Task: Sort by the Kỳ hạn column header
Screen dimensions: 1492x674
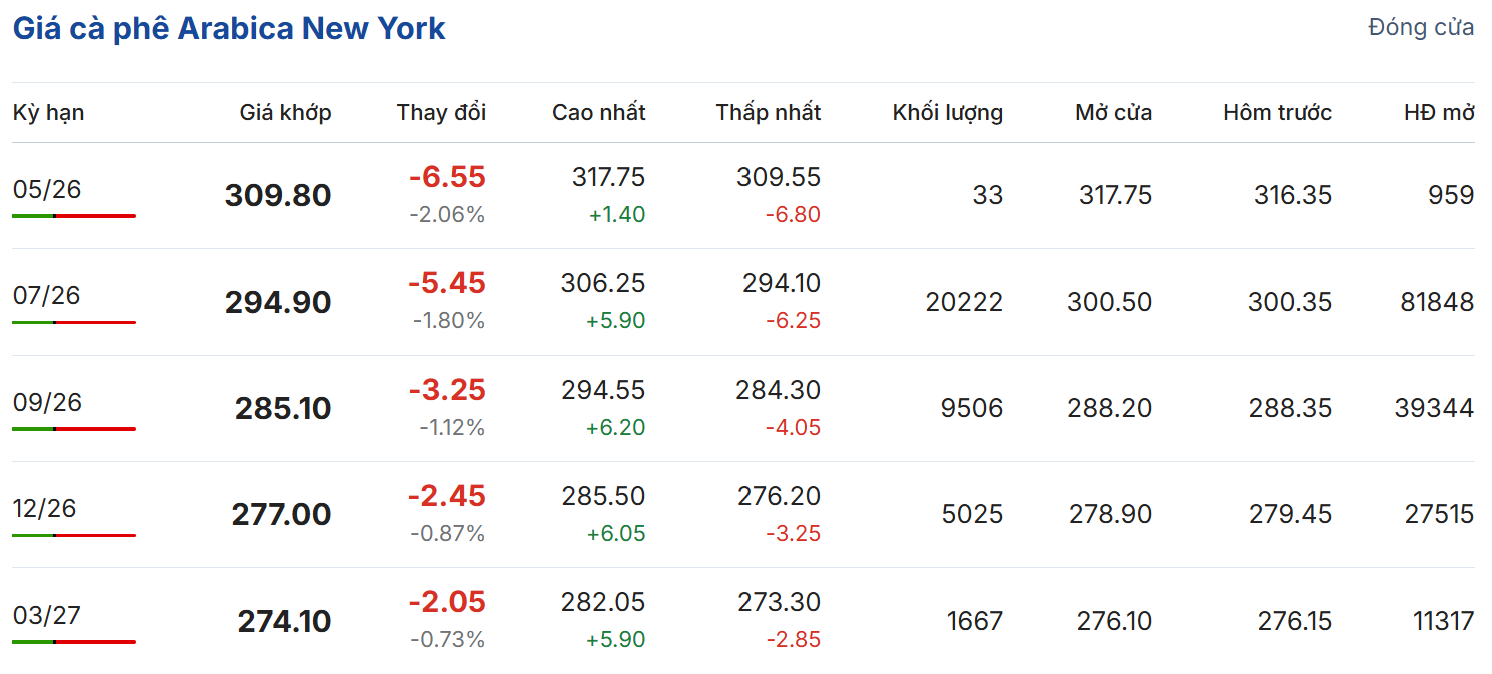Action: (x=48, y=113)
